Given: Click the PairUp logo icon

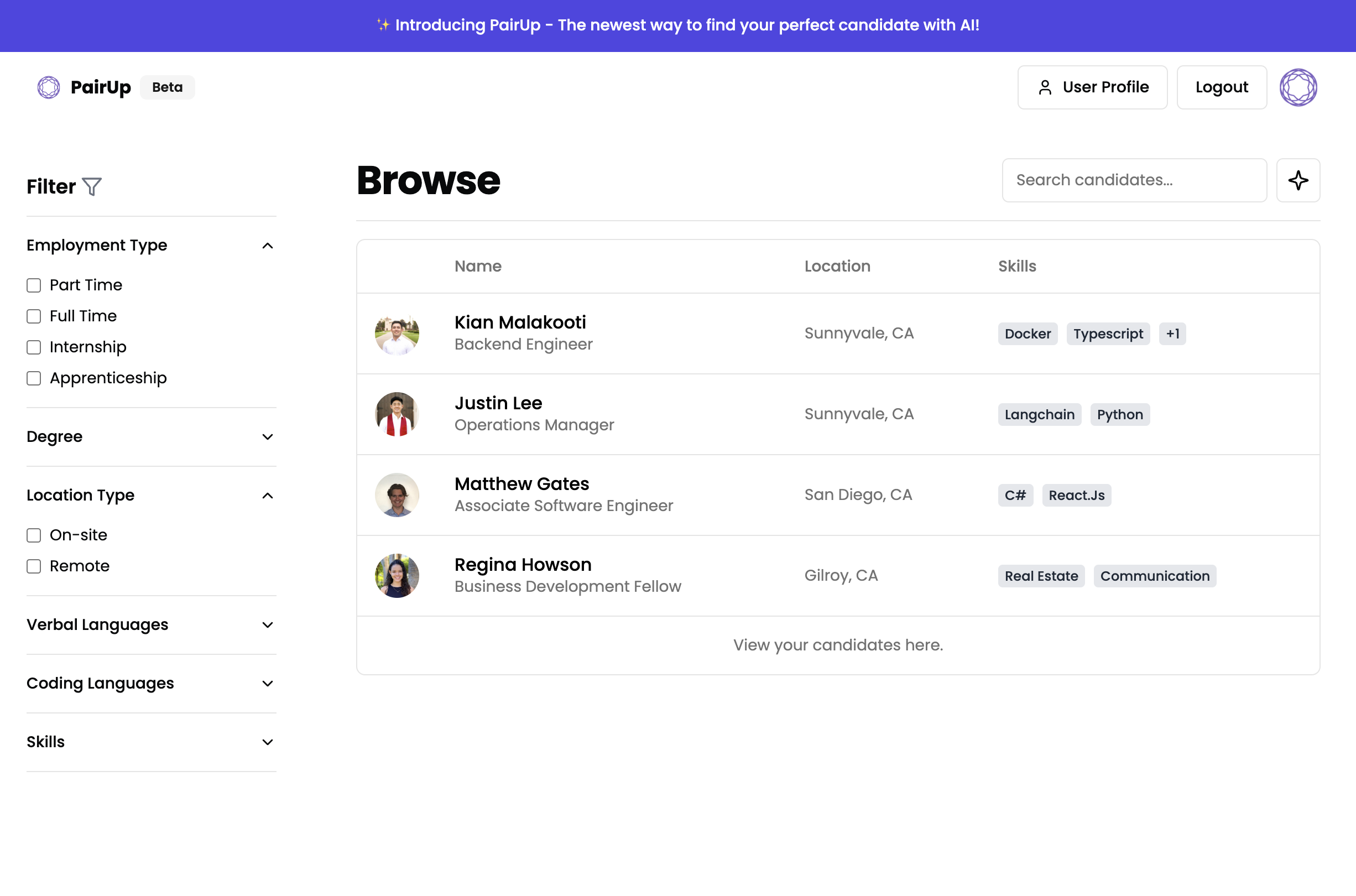Looking at the screenshot, I should (49, 87).
